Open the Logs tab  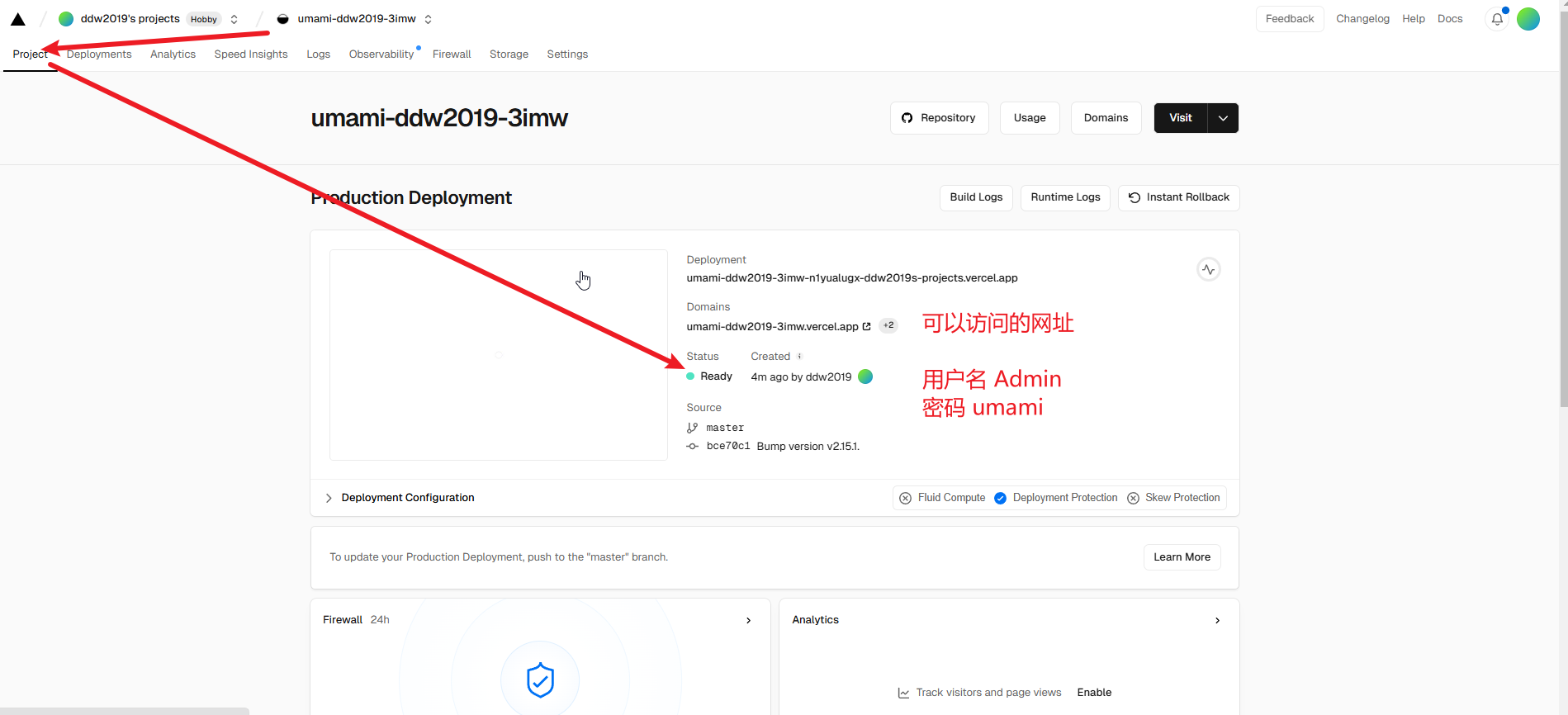(318, 54)
